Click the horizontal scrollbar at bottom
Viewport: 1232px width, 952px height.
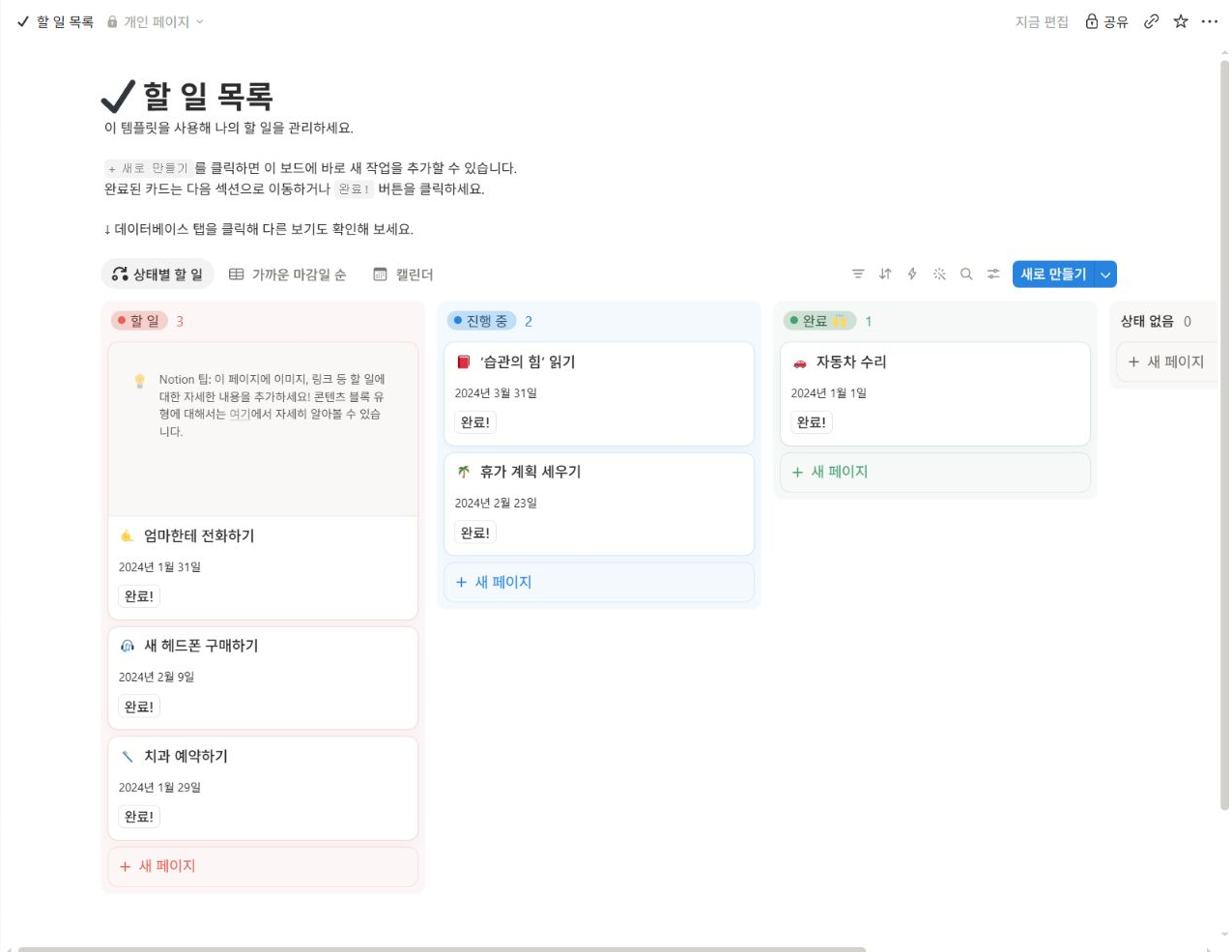pyautogui.click(x=442, y=949)
